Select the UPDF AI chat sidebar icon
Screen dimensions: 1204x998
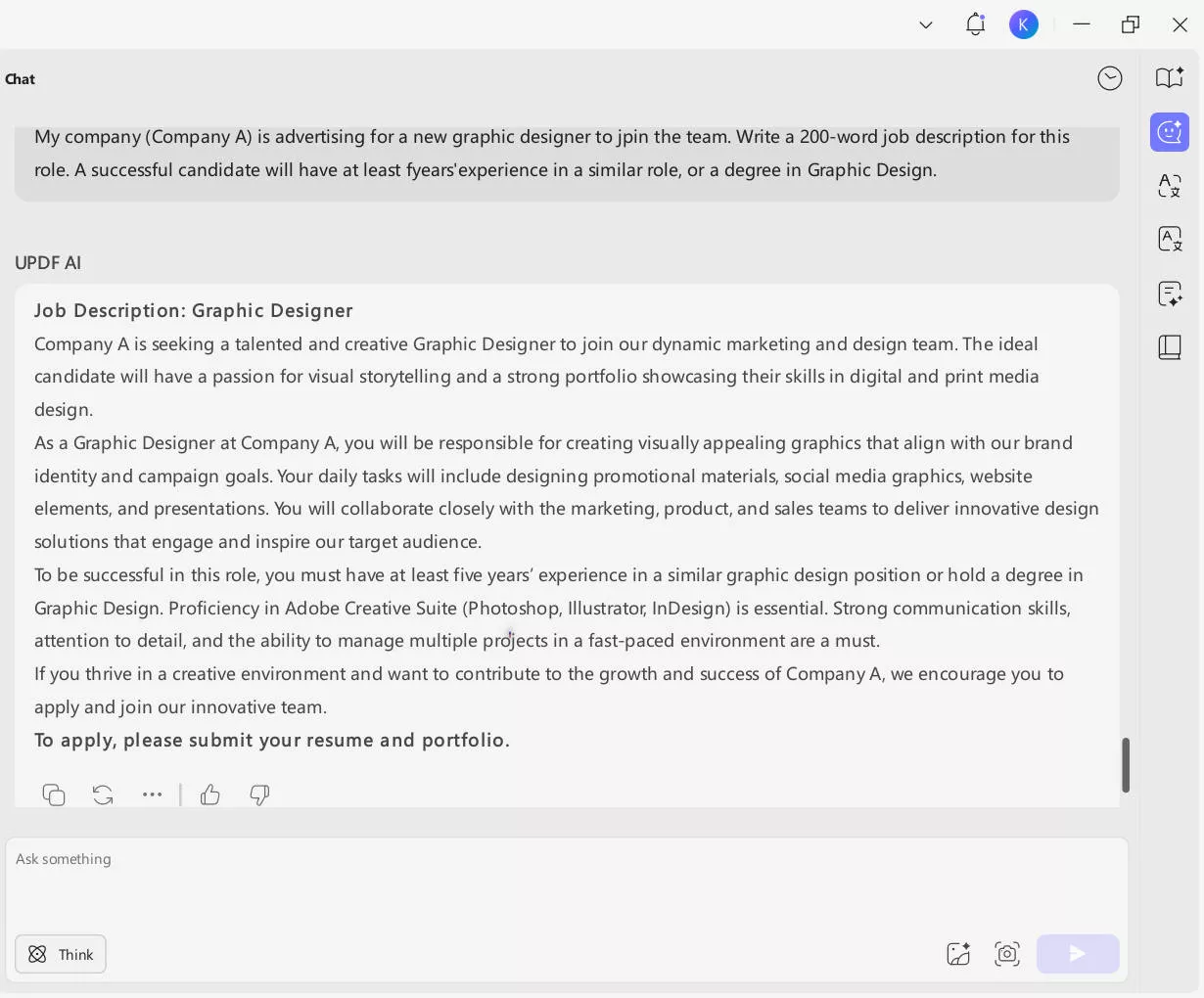[1170, 132]
